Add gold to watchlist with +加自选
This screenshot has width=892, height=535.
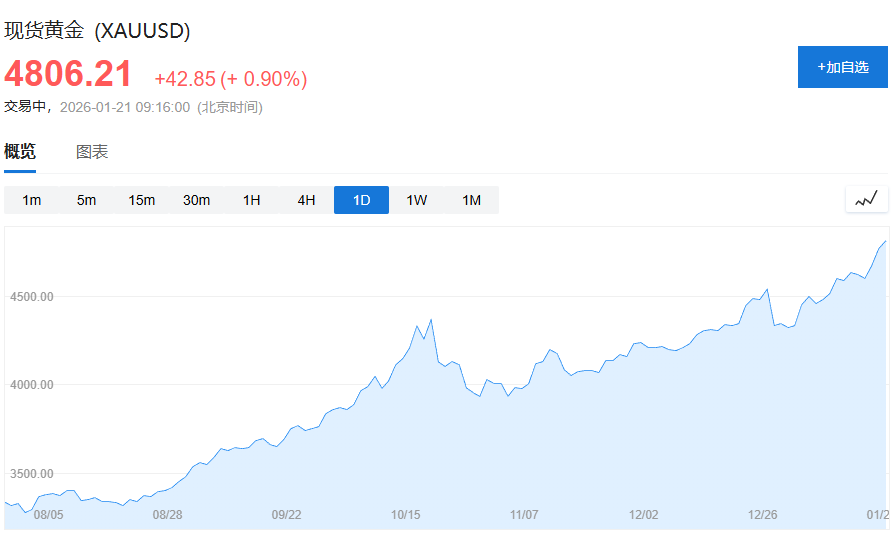click(x=842, y=67)
